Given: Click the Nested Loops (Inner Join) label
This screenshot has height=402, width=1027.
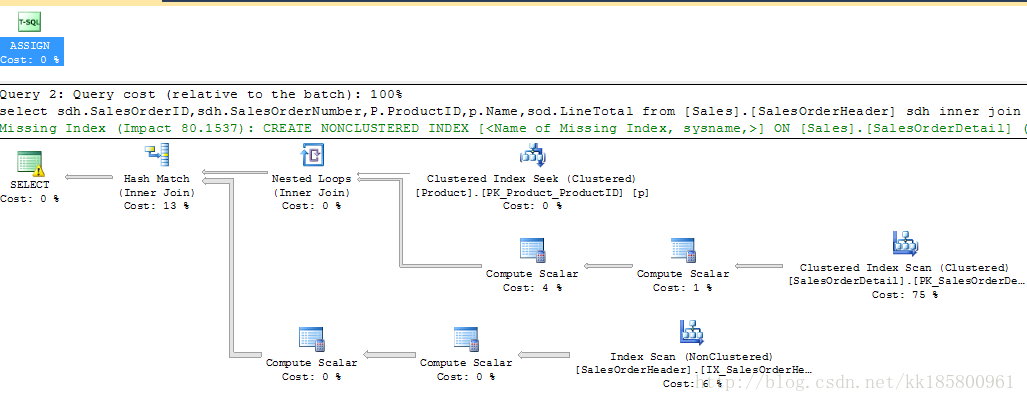Looking at the screenshot, I should coord(312,185).
